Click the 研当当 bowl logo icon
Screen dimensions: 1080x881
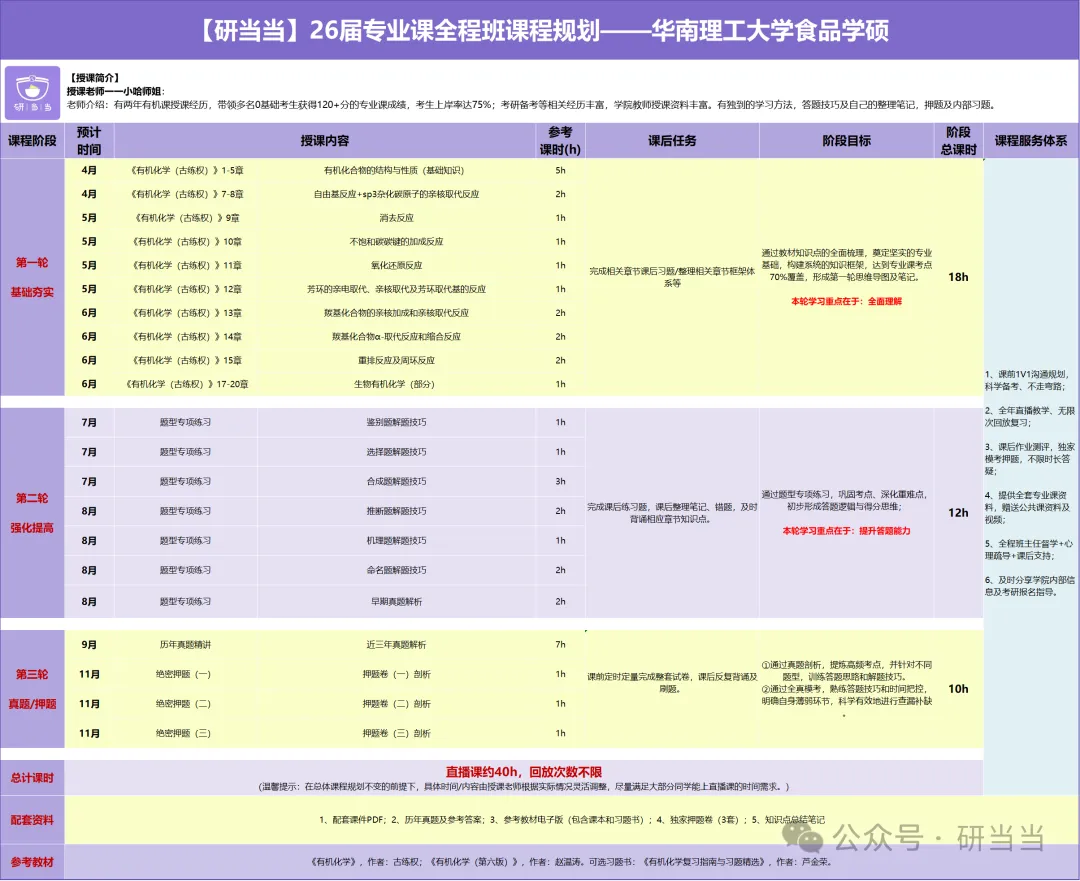32,93
